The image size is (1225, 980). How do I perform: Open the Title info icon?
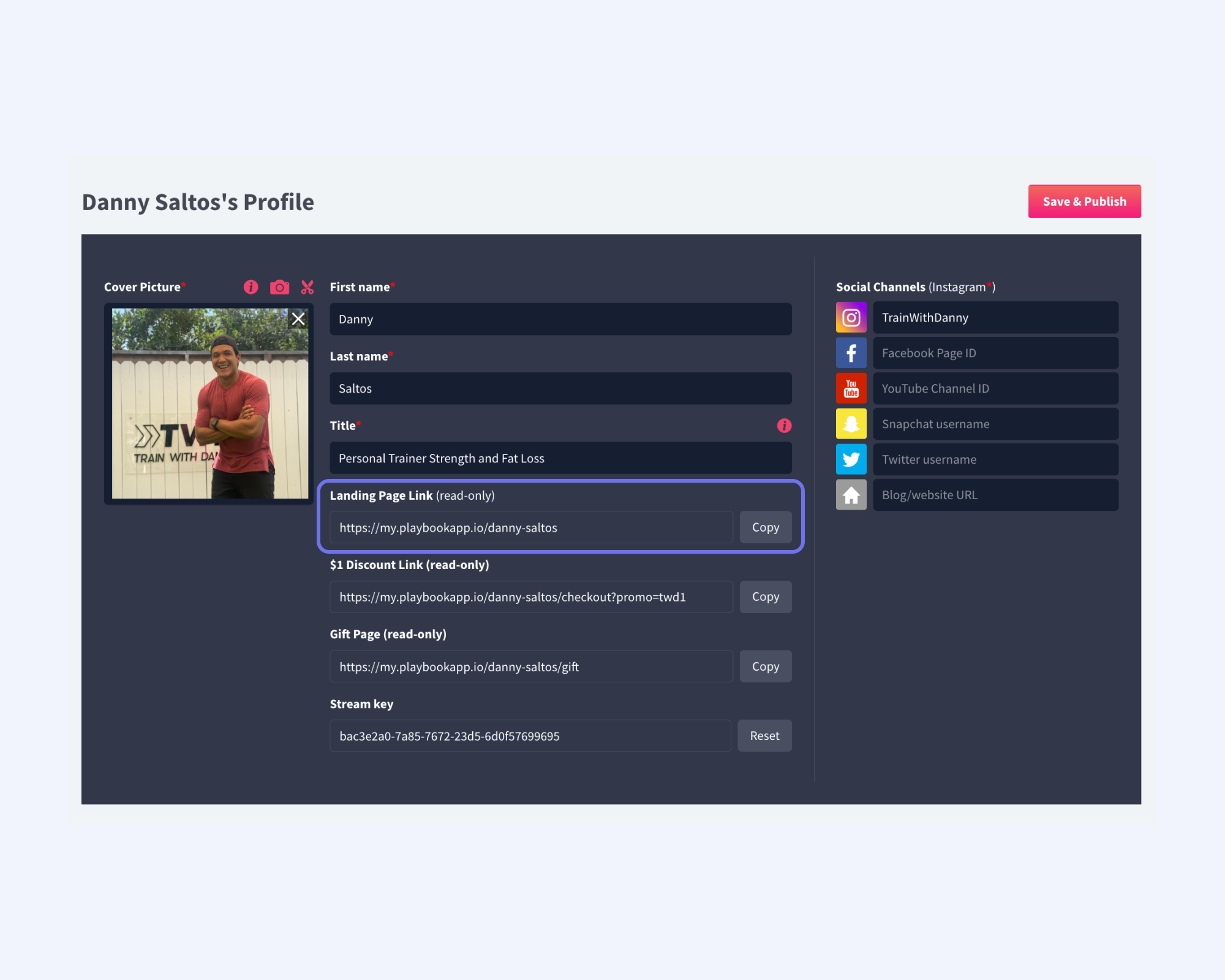pyautogui.click(x=784, y=425)
